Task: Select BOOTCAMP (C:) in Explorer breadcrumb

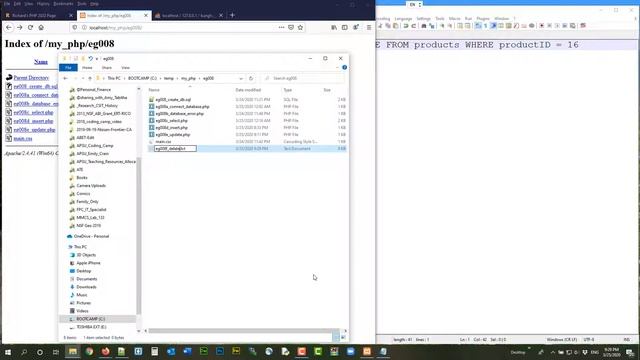Action: click(142, 78)
